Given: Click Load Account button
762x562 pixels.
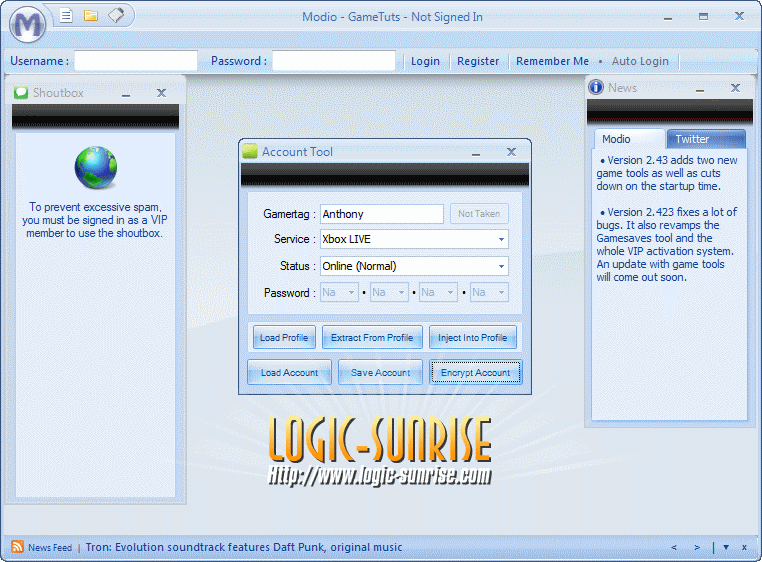Looking at the screenshot, I should click(289, 372).
